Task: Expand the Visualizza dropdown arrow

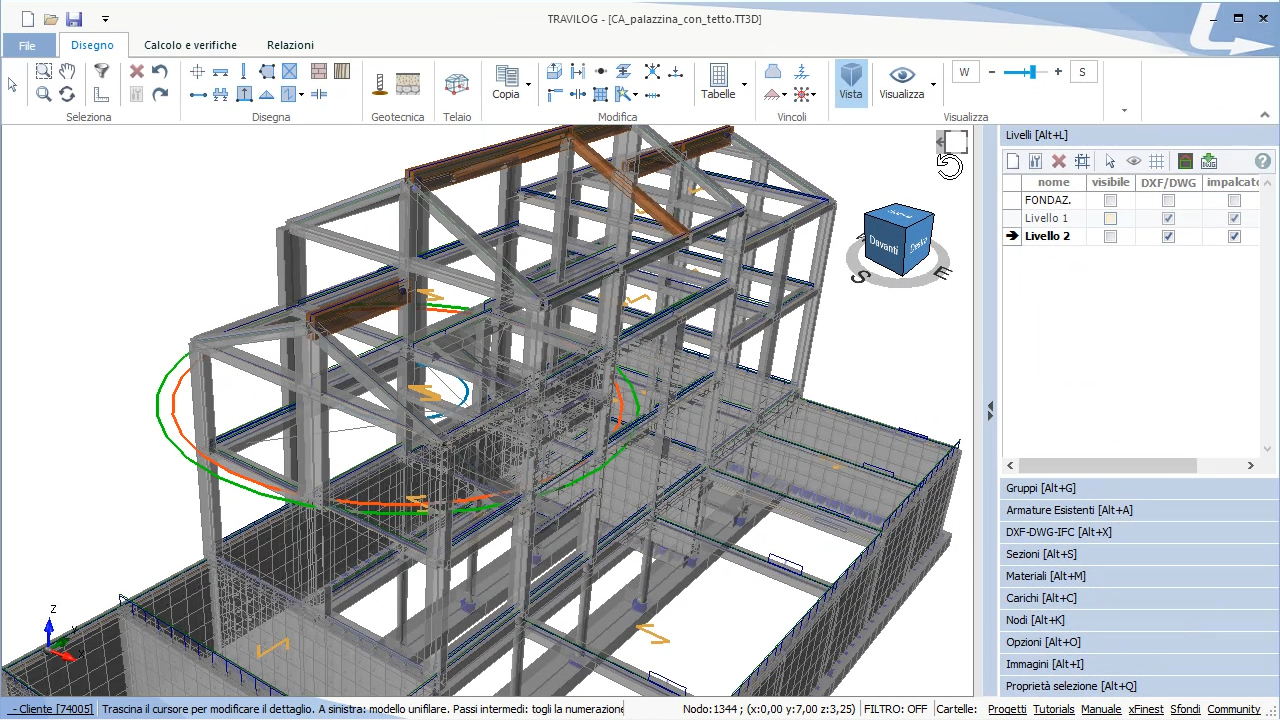Action: click(x=933, y=84)
